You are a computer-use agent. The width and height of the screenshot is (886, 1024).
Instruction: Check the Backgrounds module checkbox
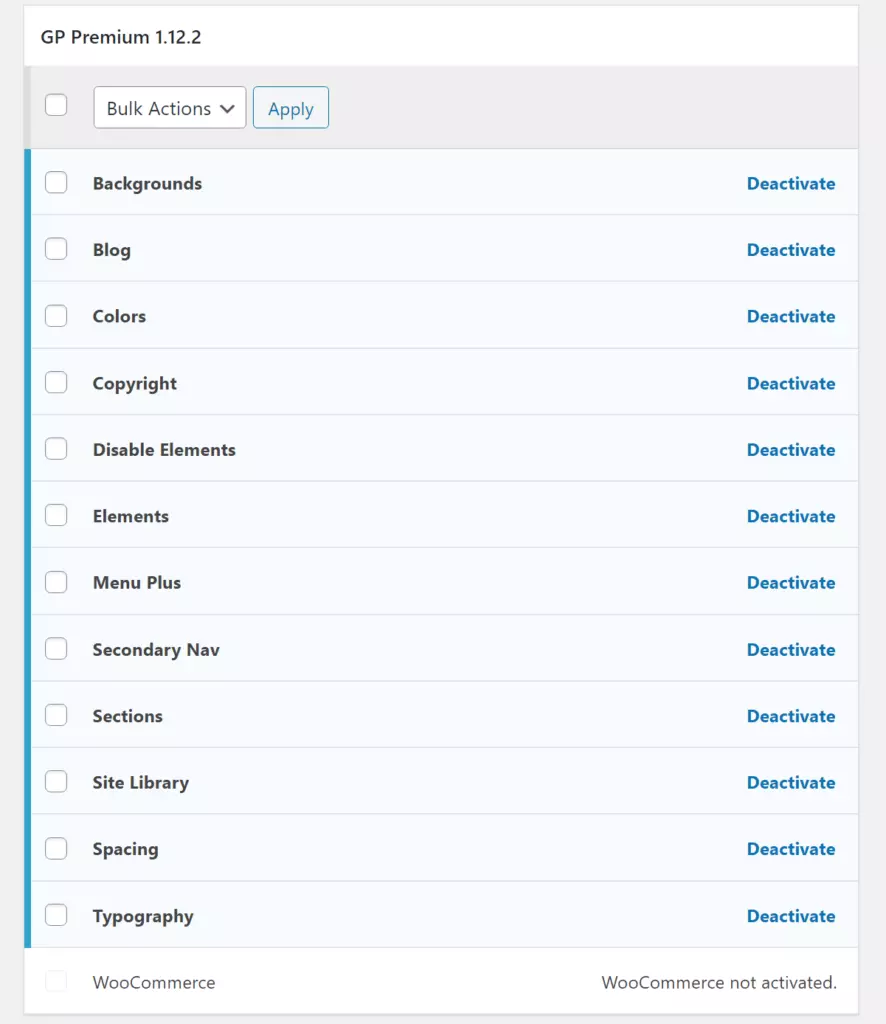56,182
